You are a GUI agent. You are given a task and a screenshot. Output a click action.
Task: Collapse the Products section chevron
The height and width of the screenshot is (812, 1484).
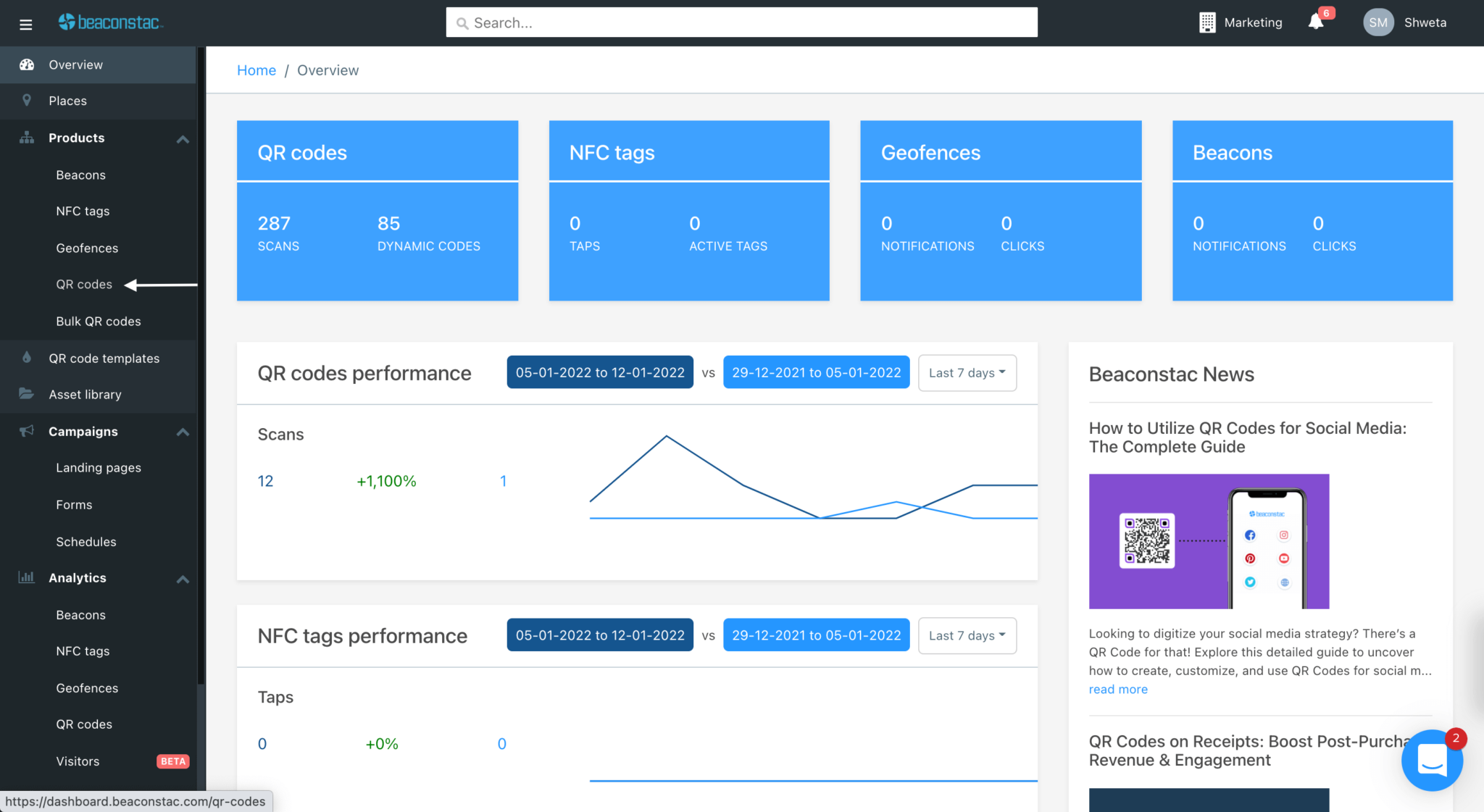(x=183, y=138)
